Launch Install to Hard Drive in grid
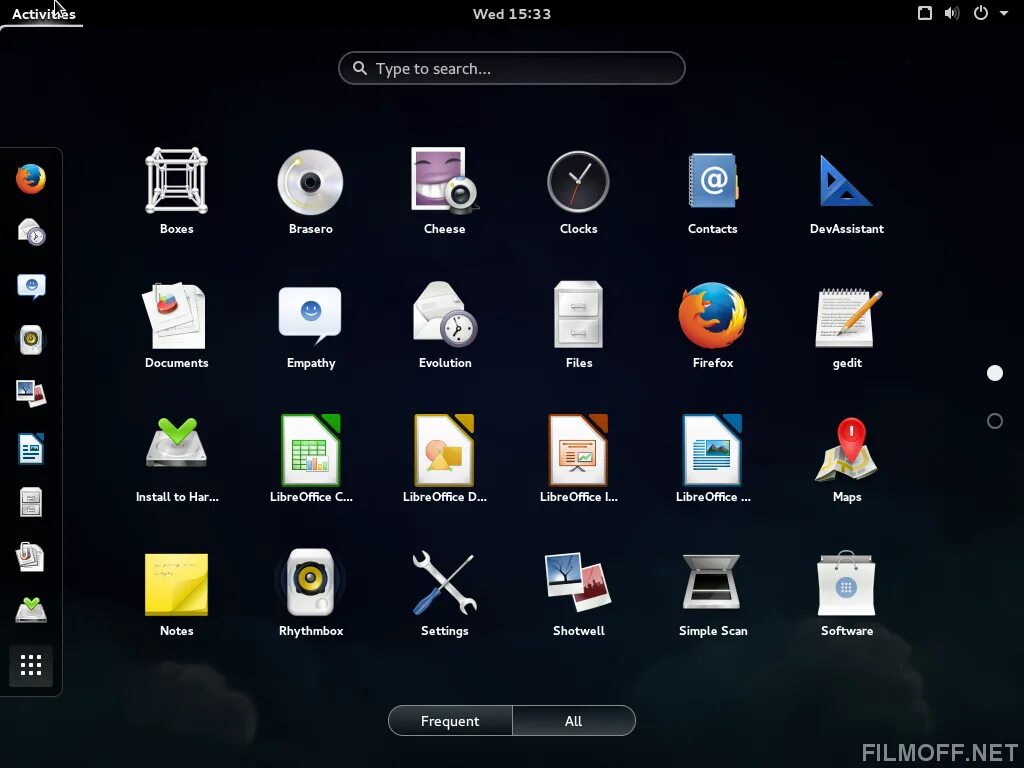Viewport: 1024px width, 768px height. tap(176, 459)
